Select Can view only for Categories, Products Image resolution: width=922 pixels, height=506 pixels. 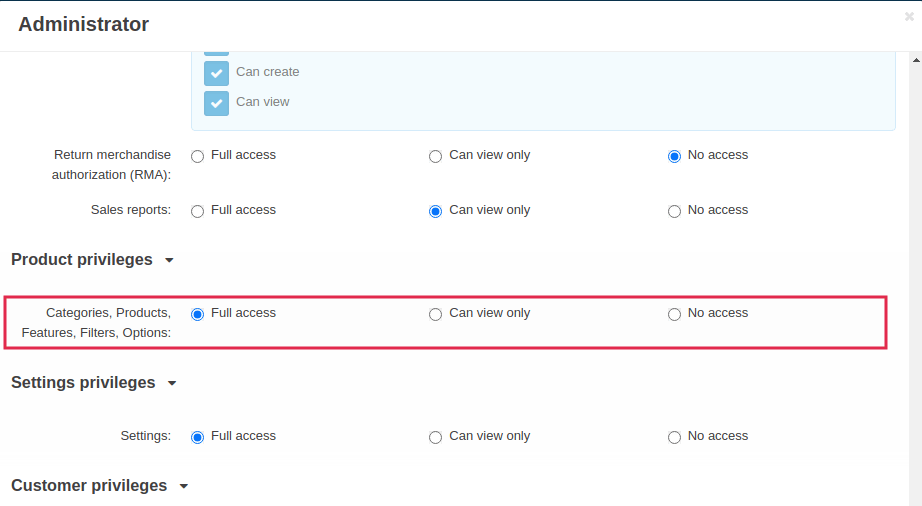tap(435, 314)
